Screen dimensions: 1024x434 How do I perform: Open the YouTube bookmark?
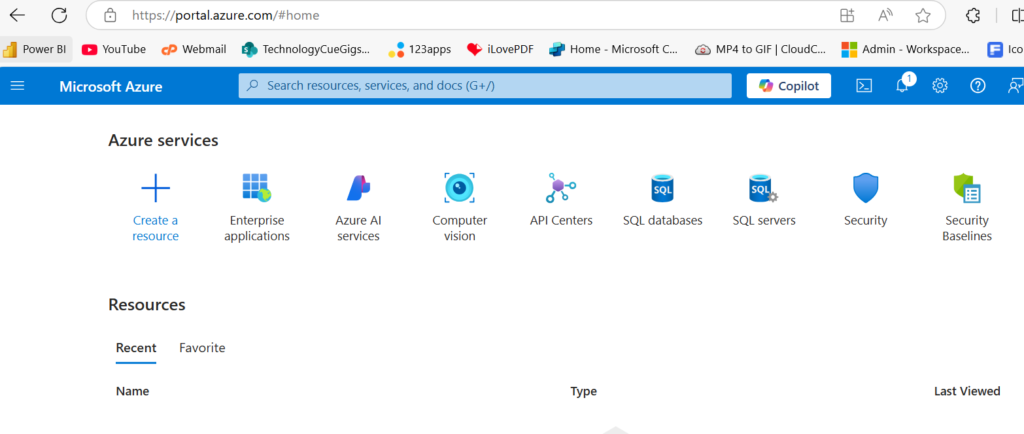pos(114,49)
